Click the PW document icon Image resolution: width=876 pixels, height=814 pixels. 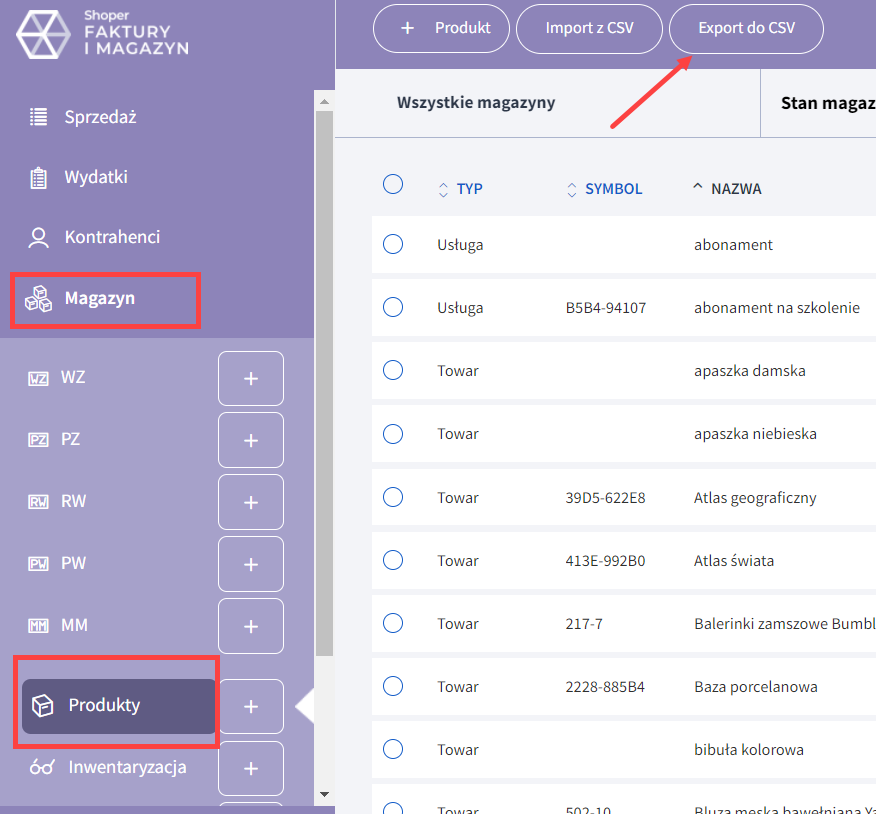[38, 564]
